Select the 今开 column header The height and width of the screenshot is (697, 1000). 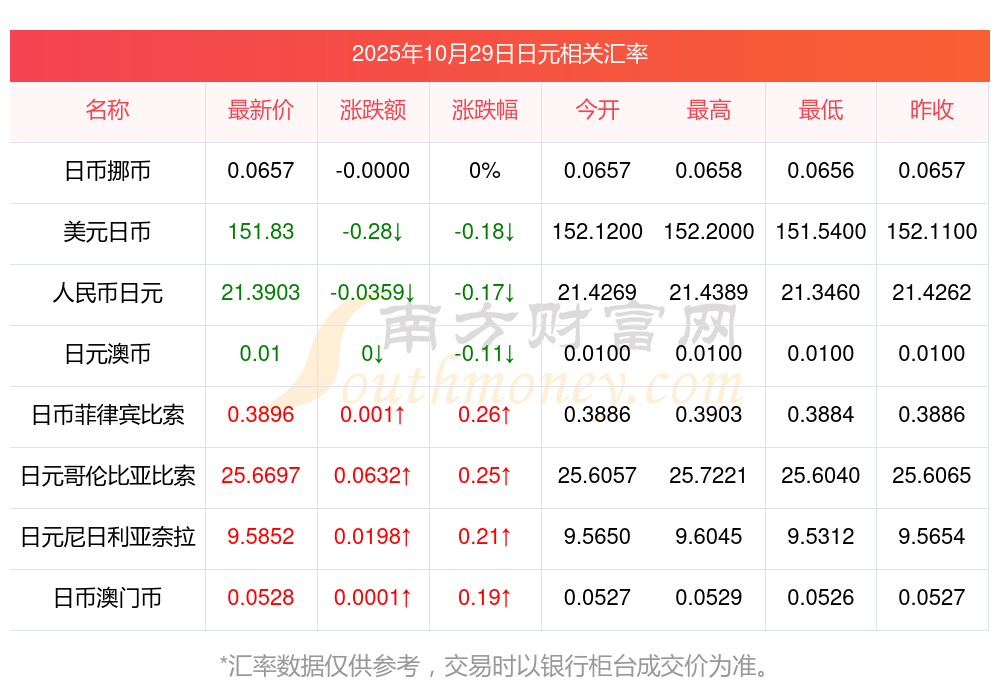click(x=597, y=110)
